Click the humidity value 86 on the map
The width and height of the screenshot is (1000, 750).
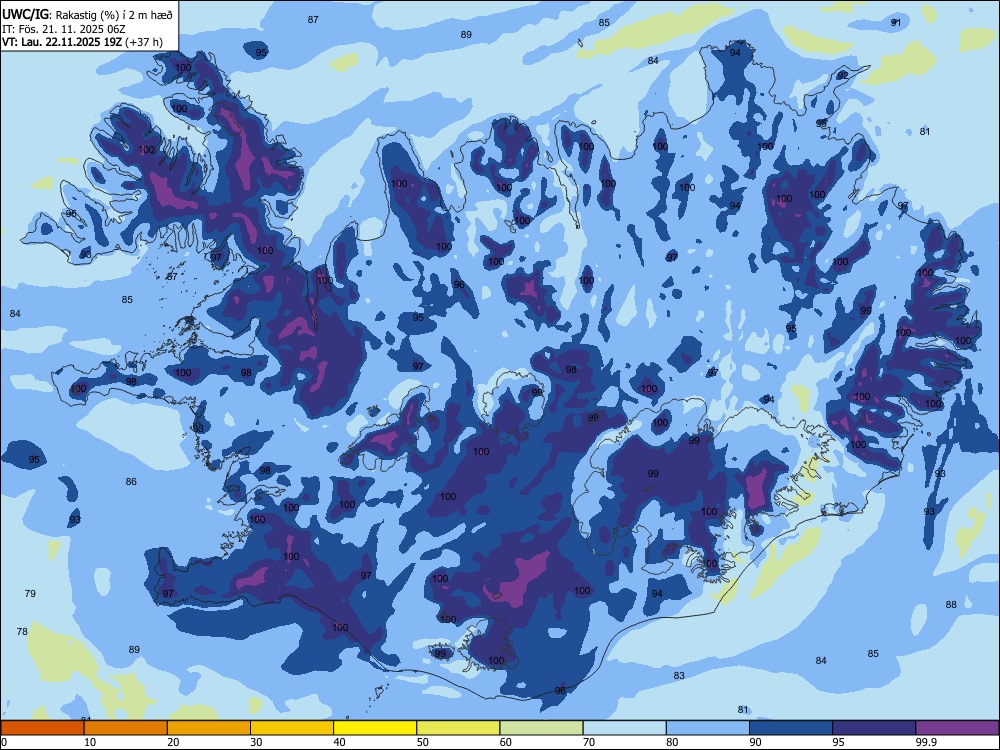pyautogui.click(x=131, y=482)
